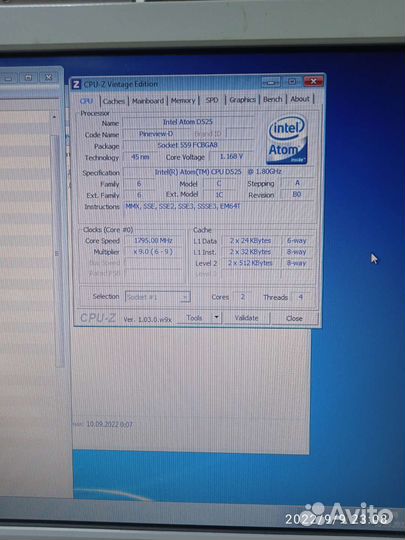Viewport: 405px width, 540px height.
Task: Click the Threads value field
Action: tap(301, 297)
